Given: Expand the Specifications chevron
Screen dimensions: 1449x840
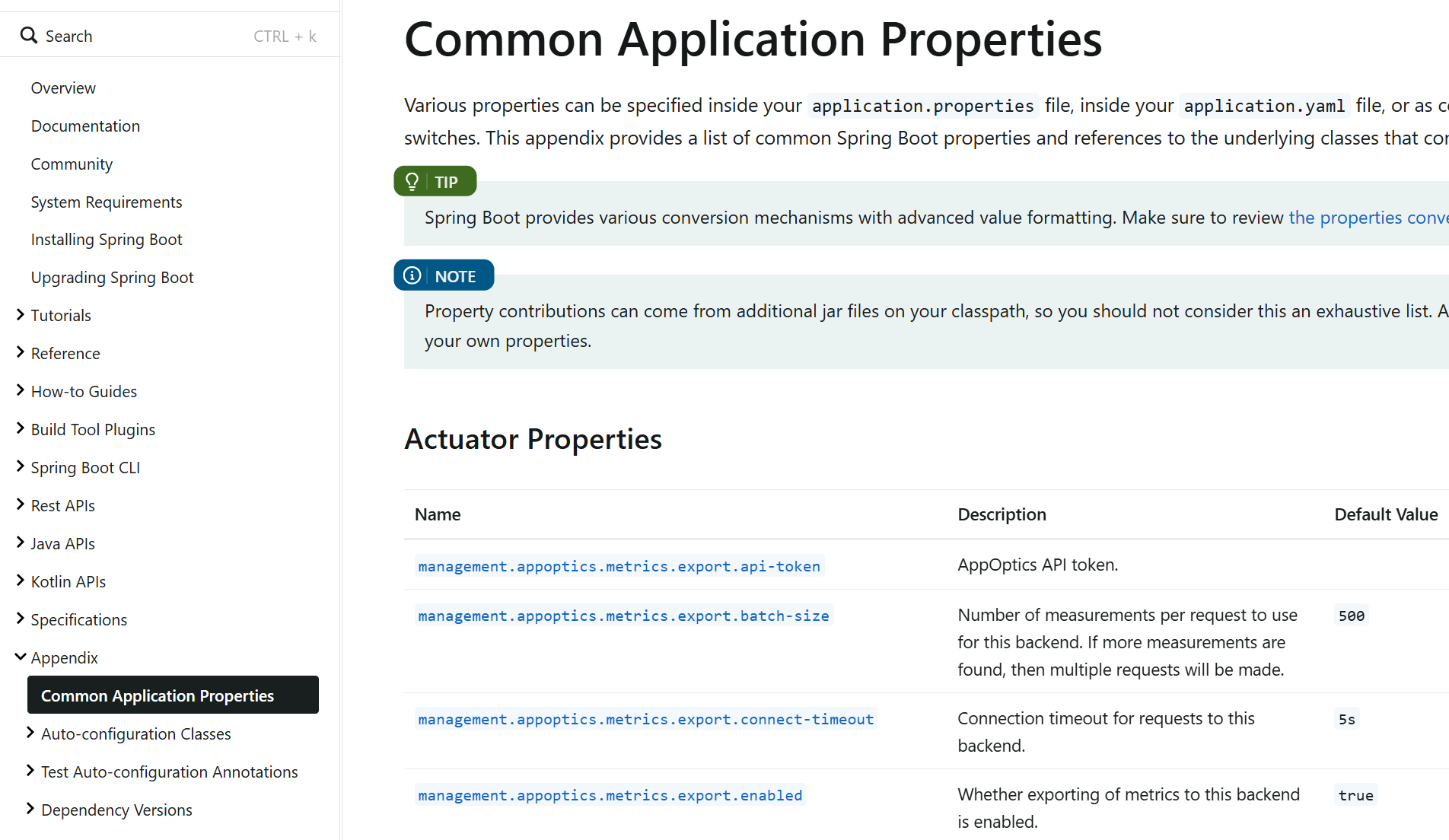Looking at the screenshot, I should pyautogui.click(x=21, y=619).
